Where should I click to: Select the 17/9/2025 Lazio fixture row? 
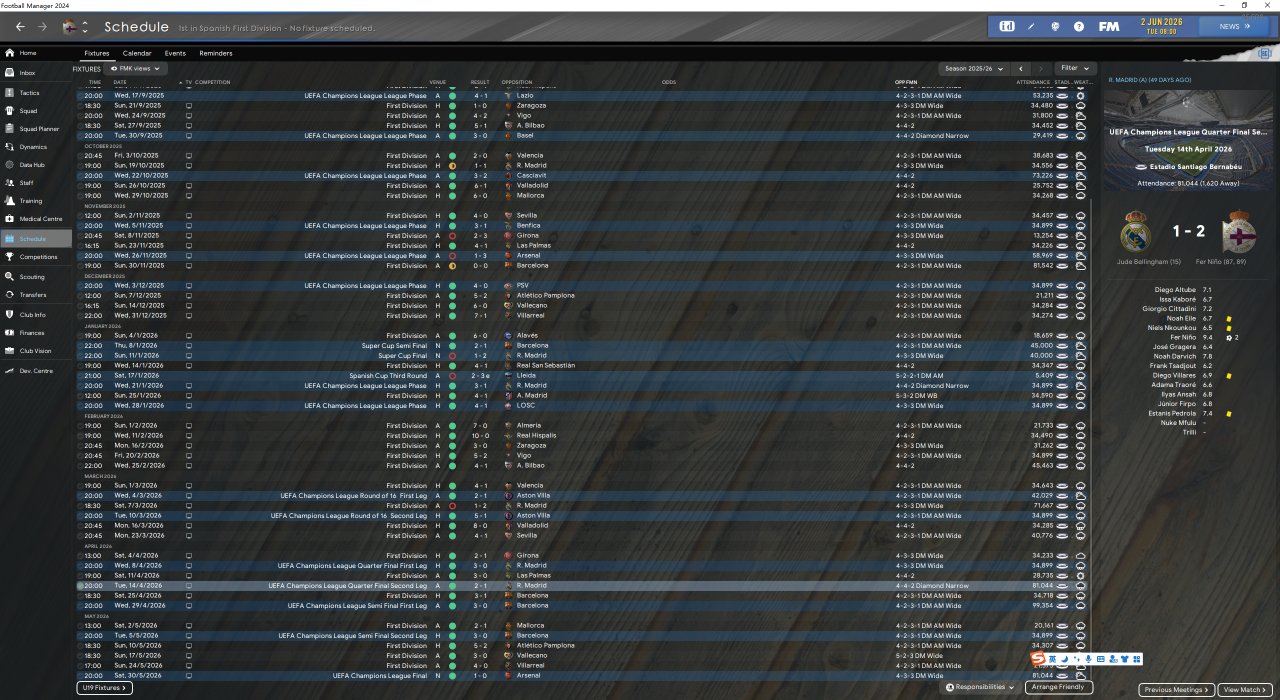point(583,96)
